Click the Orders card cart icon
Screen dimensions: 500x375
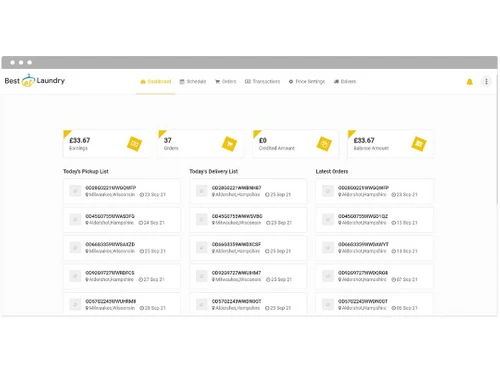click(229, 144)
